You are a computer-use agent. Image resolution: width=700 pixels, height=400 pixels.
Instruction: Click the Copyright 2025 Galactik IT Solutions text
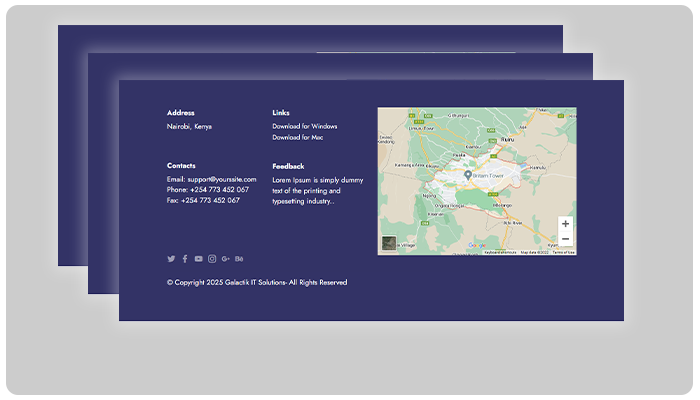pyautogui.click(x=257, y=283)
